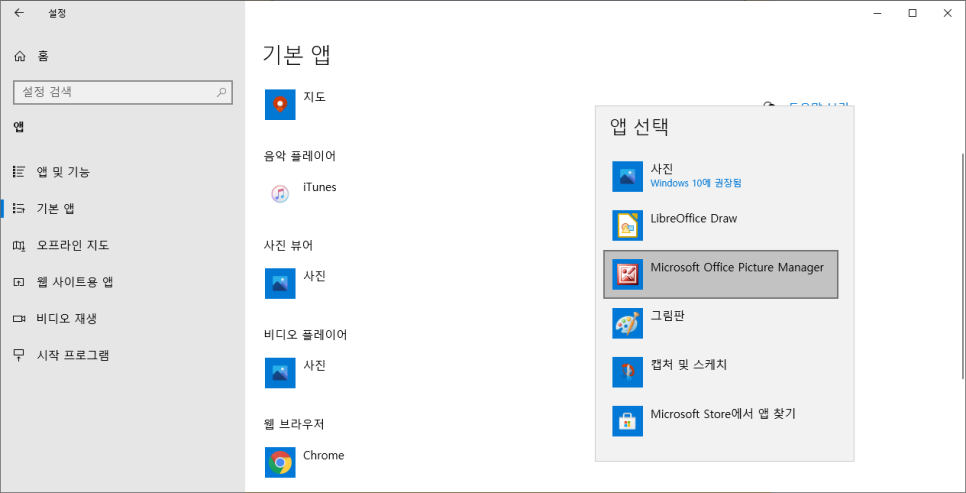Viewport: 966px width, 493px height.
Task: Click the 오프라인 지도 map icon
Action: click(x=19, y=246)
